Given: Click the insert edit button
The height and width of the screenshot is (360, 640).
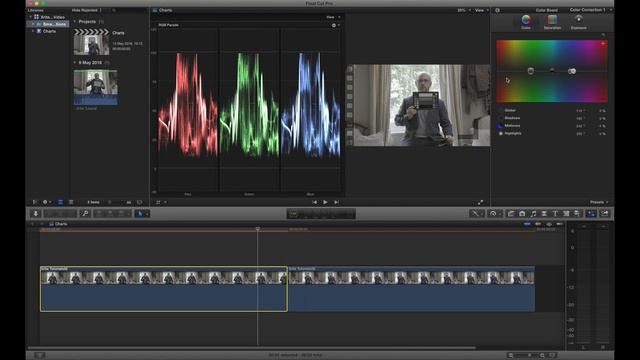Looking at the screenshot, I should tap(111, 213).
